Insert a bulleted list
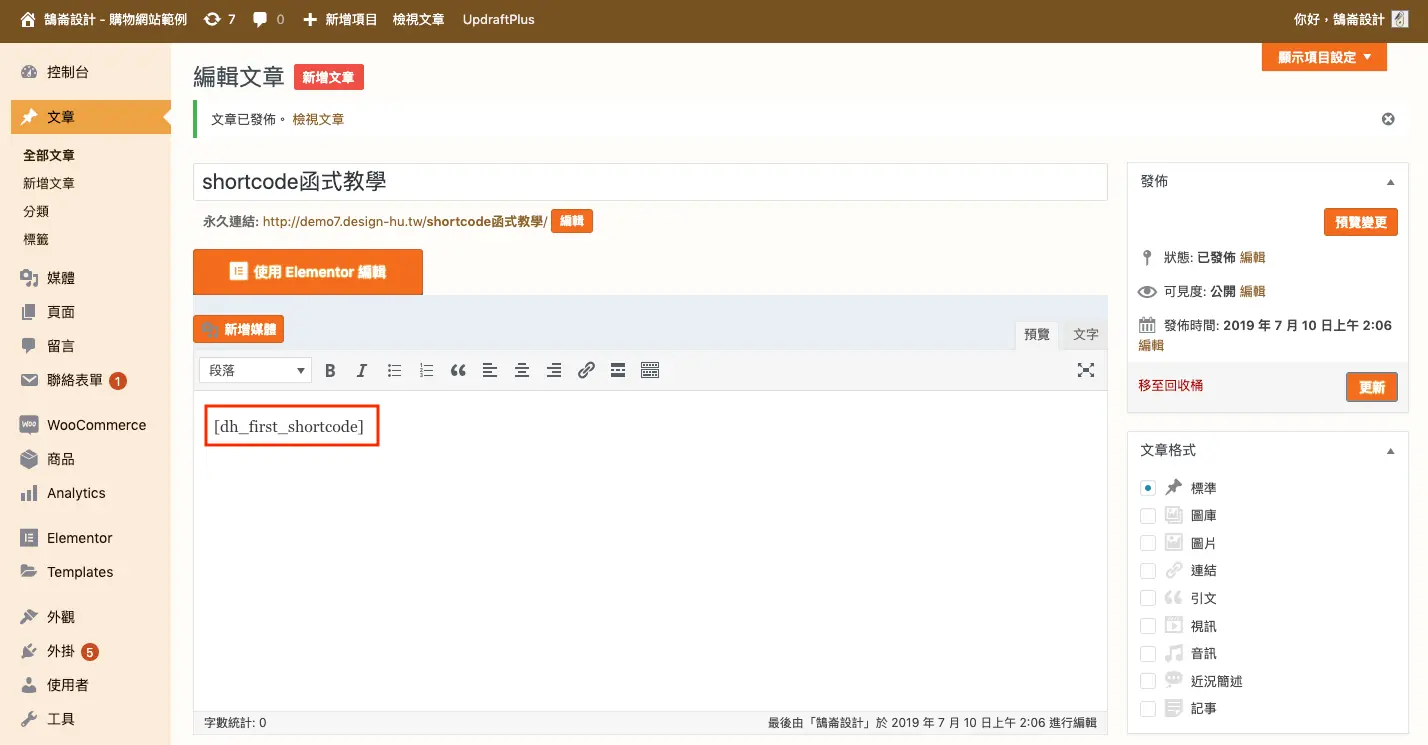The height and width of the screenshot is (745, 1428). 394,370
